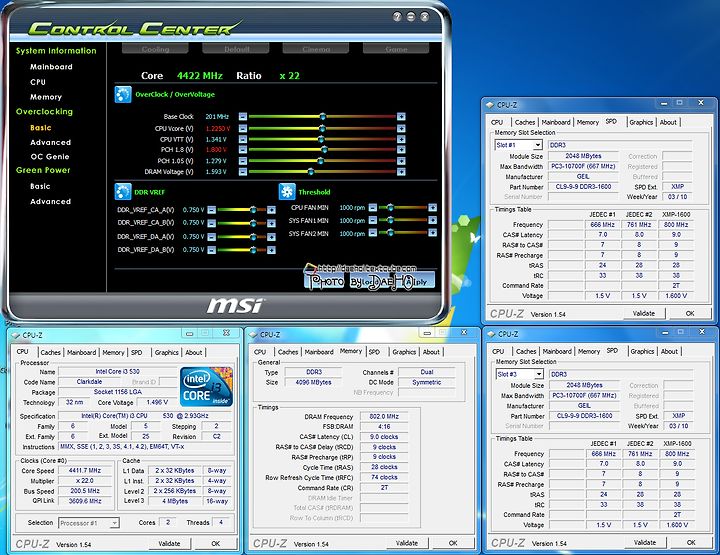
Task: Click plus button for DDR_VREF_CA_A
Action: click(x=271, y=210)
